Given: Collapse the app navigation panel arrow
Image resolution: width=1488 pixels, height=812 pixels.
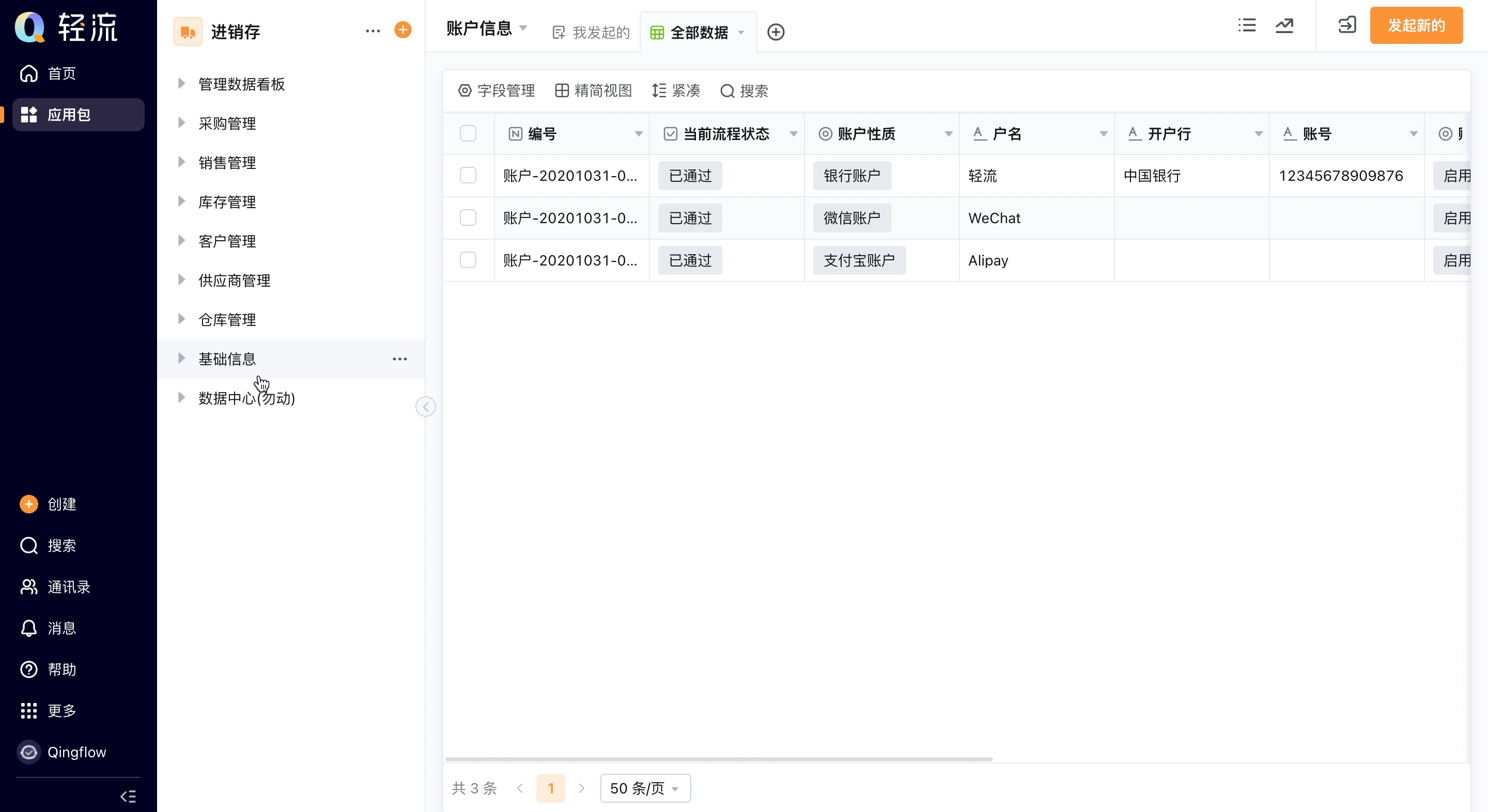Looking at the screenshot, I should click(426, 407).
